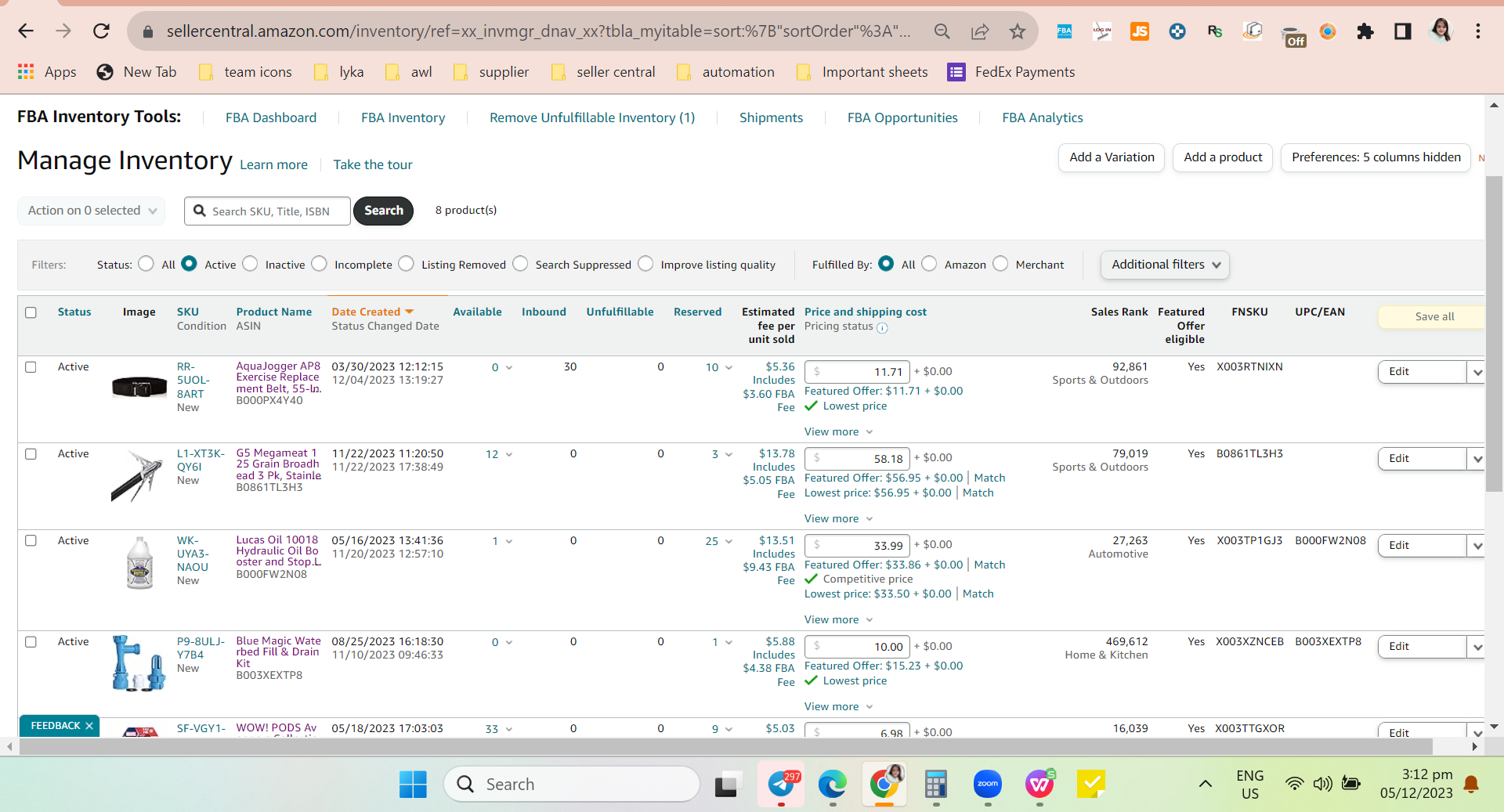Image resolution: width=1504 pixels, height=812 pixels.
Task: Click the Search button
Action: [383, 211]
